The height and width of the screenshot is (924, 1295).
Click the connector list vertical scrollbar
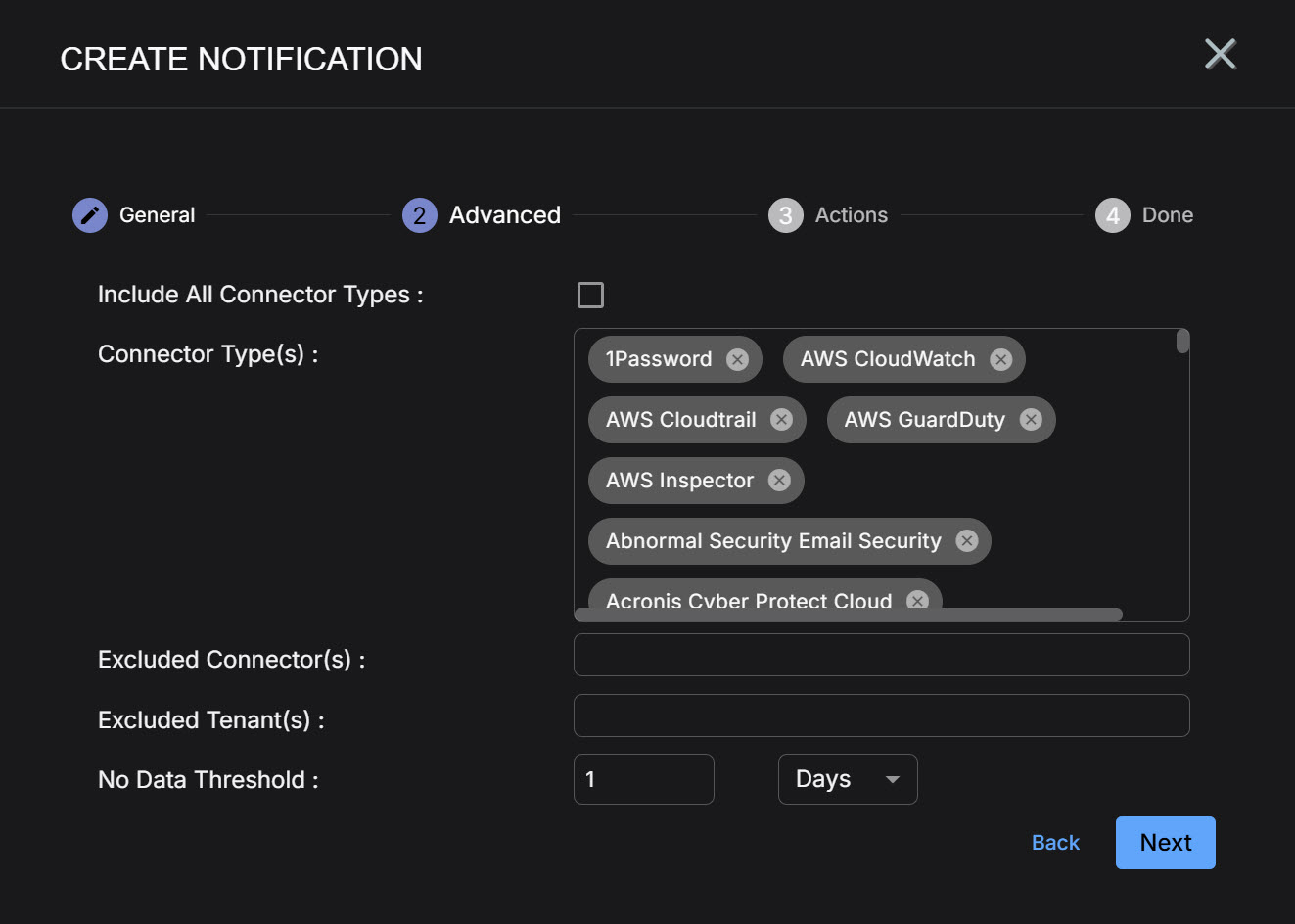click(1182, 342)
